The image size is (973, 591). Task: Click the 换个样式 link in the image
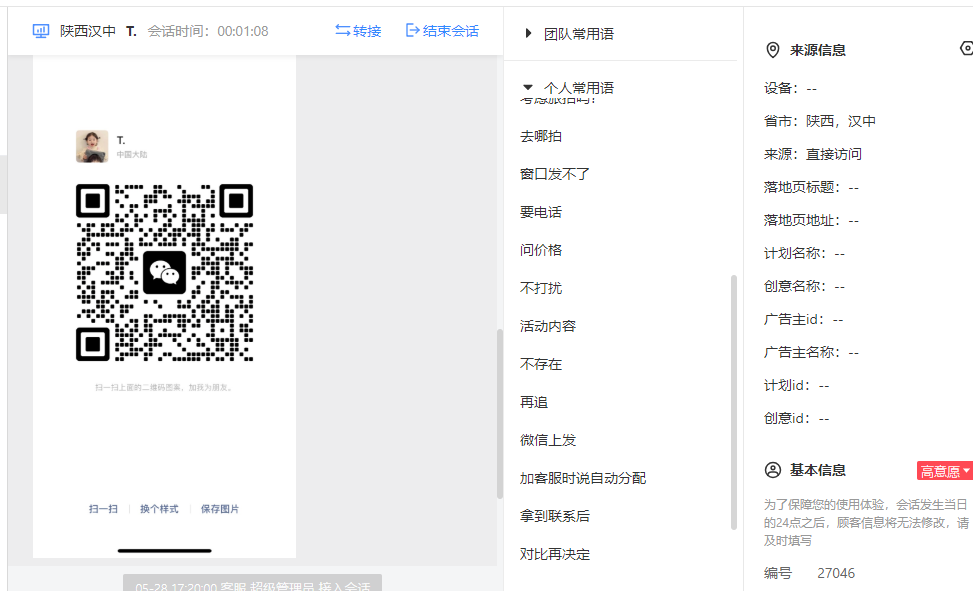(159, 509)
